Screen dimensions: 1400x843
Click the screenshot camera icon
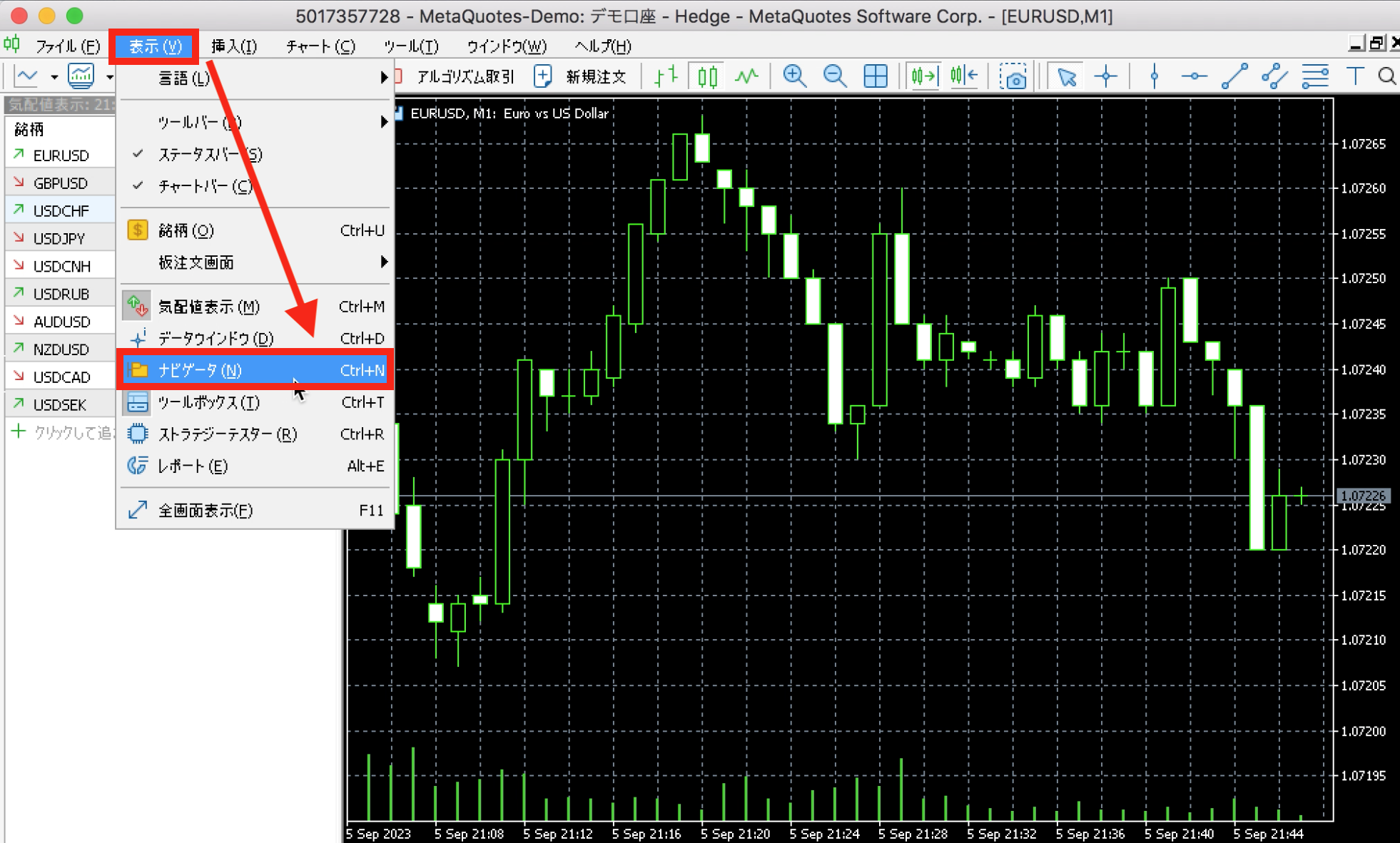point(1013,76)
